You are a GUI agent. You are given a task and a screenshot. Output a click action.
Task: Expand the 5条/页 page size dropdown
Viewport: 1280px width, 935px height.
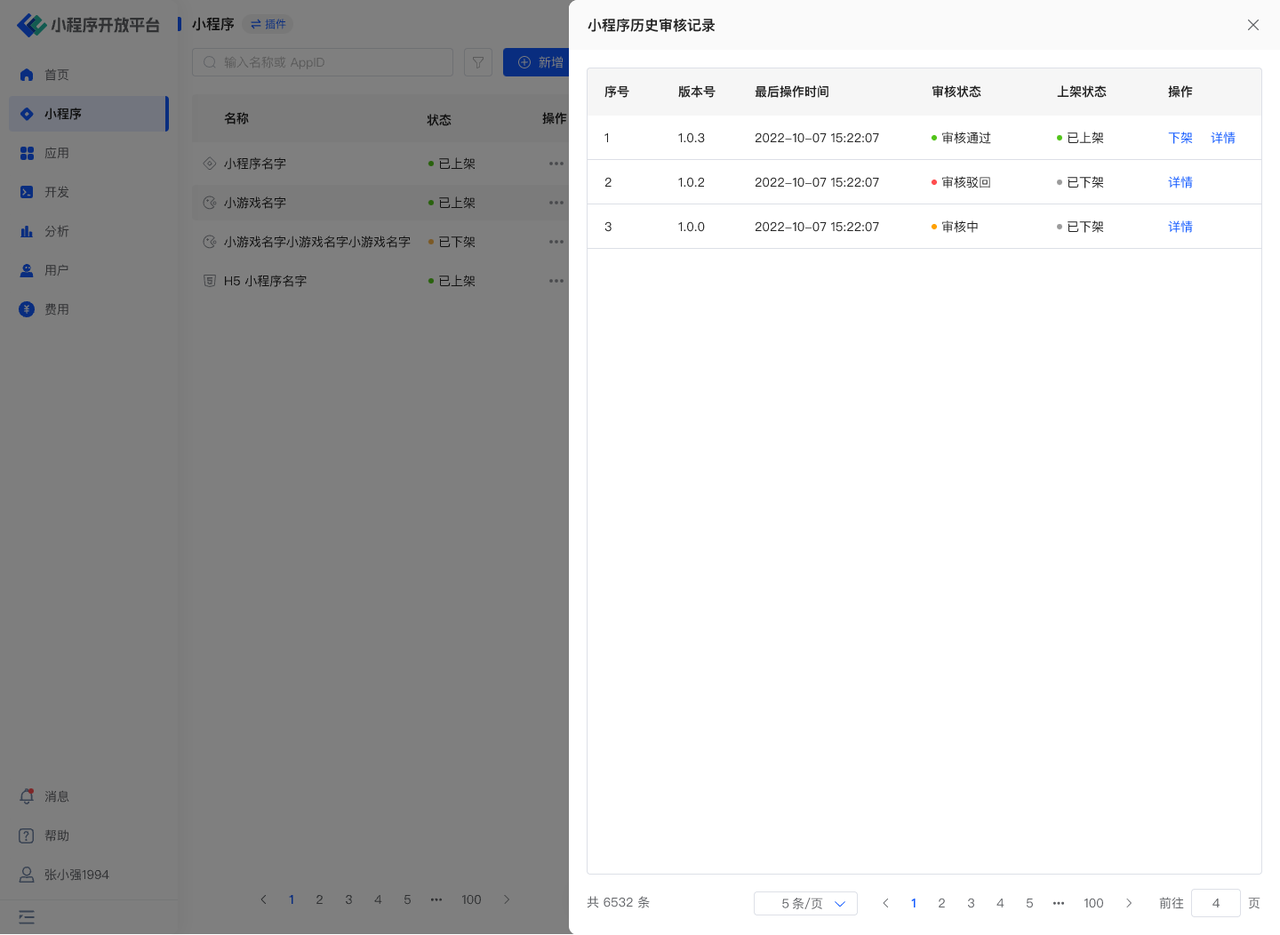click(x=805, y=903)
